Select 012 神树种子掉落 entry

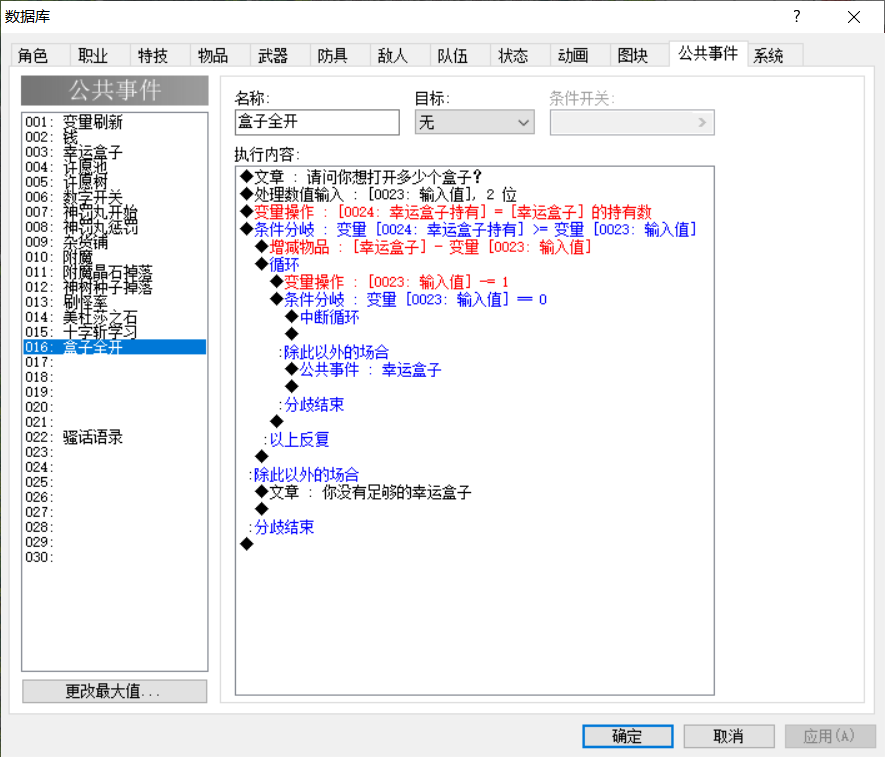(115, 287)
